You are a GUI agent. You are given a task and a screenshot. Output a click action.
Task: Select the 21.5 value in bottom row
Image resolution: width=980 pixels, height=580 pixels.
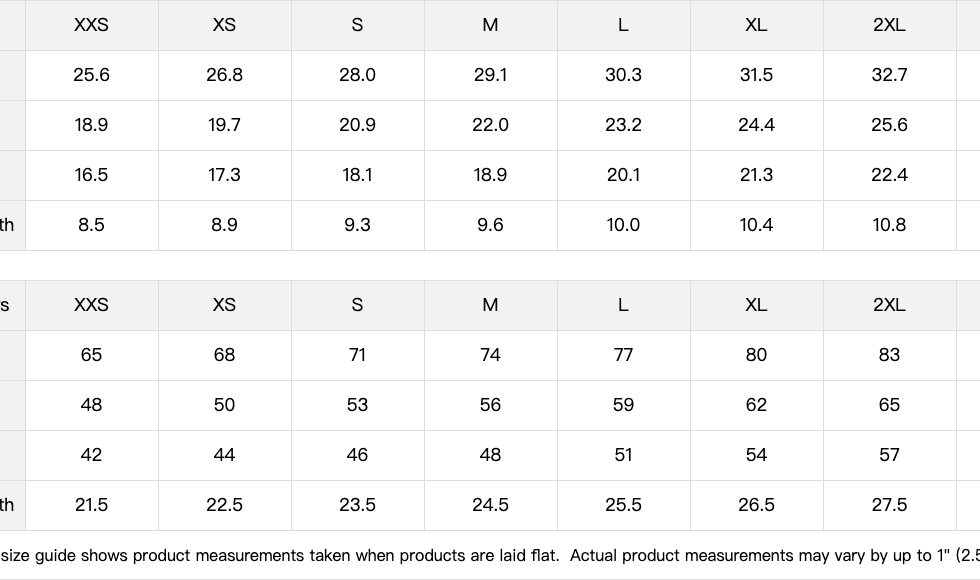[91, 505]
